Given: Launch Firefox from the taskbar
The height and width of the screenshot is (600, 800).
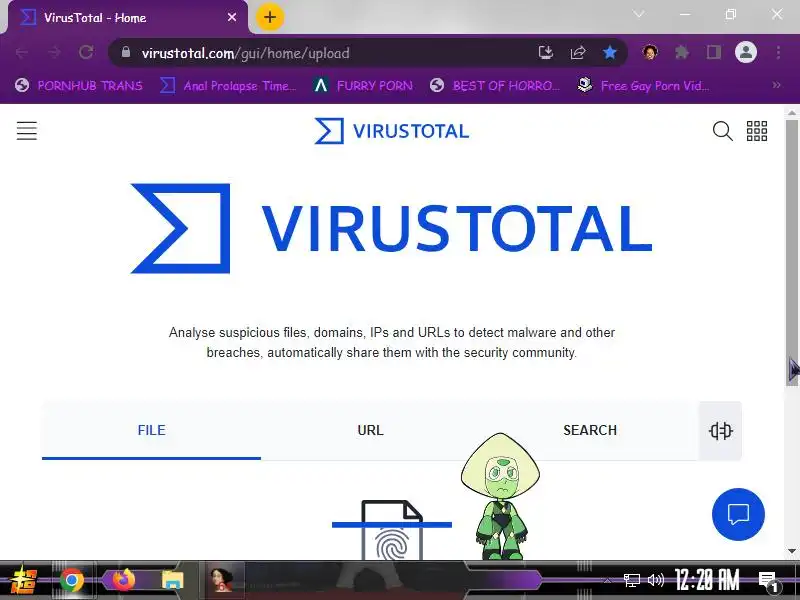Looking at the screenshot, I should pos(123,581).
